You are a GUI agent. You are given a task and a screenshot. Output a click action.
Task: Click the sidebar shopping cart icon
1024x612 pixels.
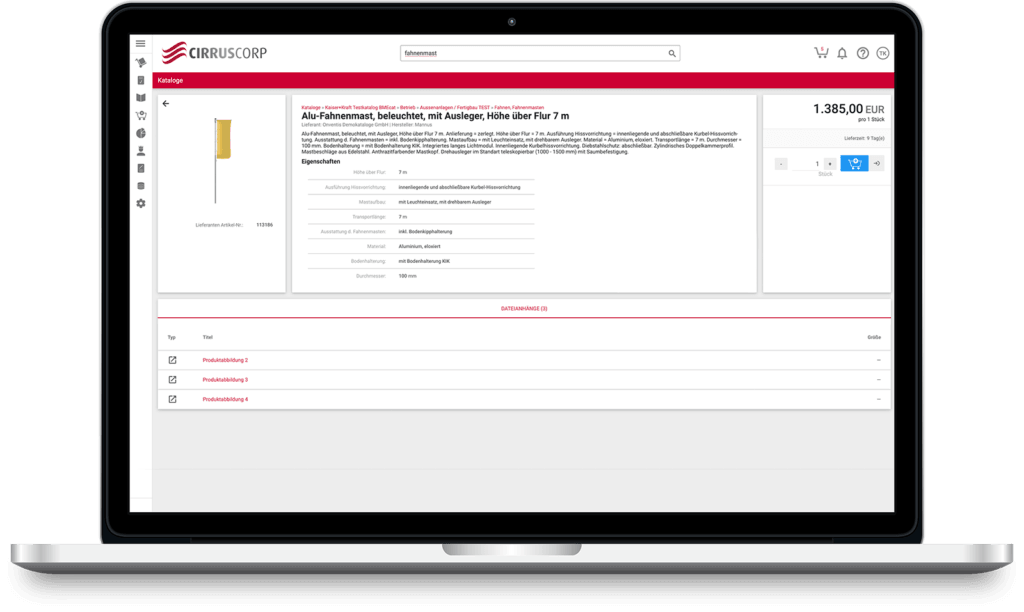(141, 115)
